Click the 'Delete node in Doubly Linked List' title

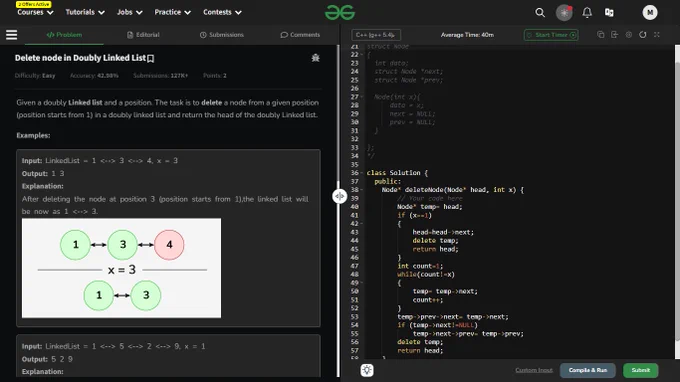pos(80,58)
